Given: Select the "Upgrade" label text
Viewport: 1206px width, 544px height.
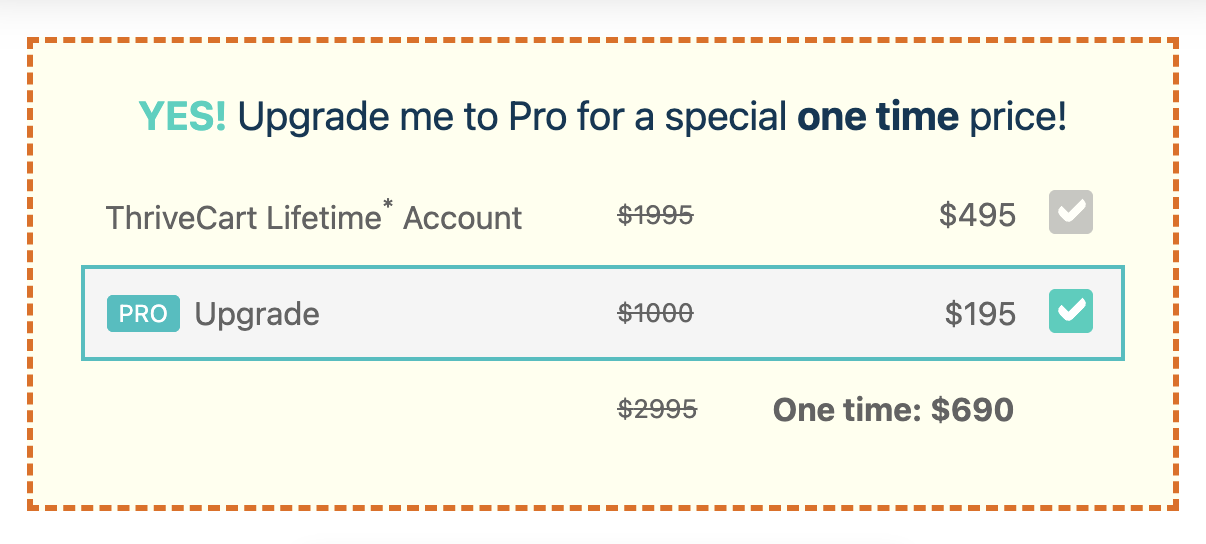Looking at the screenshot, I should click(x=257, y=315).
